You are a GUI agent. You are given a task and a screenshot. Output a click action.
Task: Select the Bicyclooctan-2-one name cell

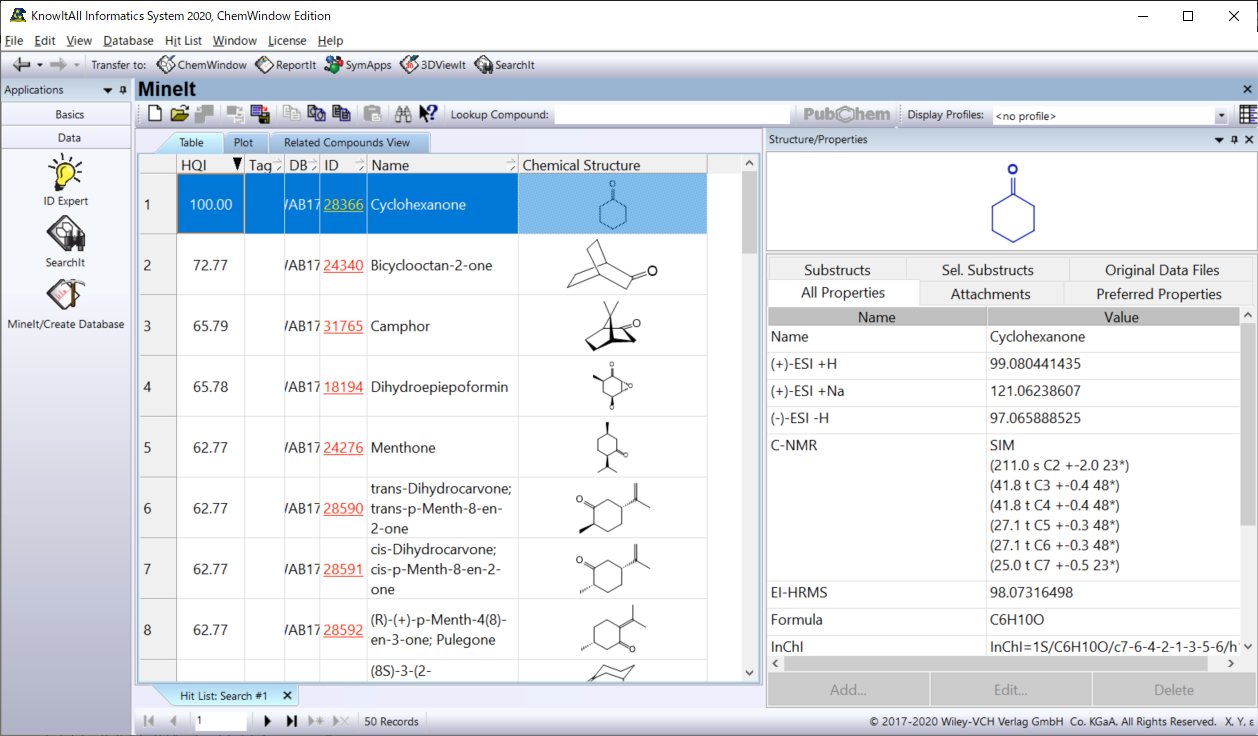443,265
